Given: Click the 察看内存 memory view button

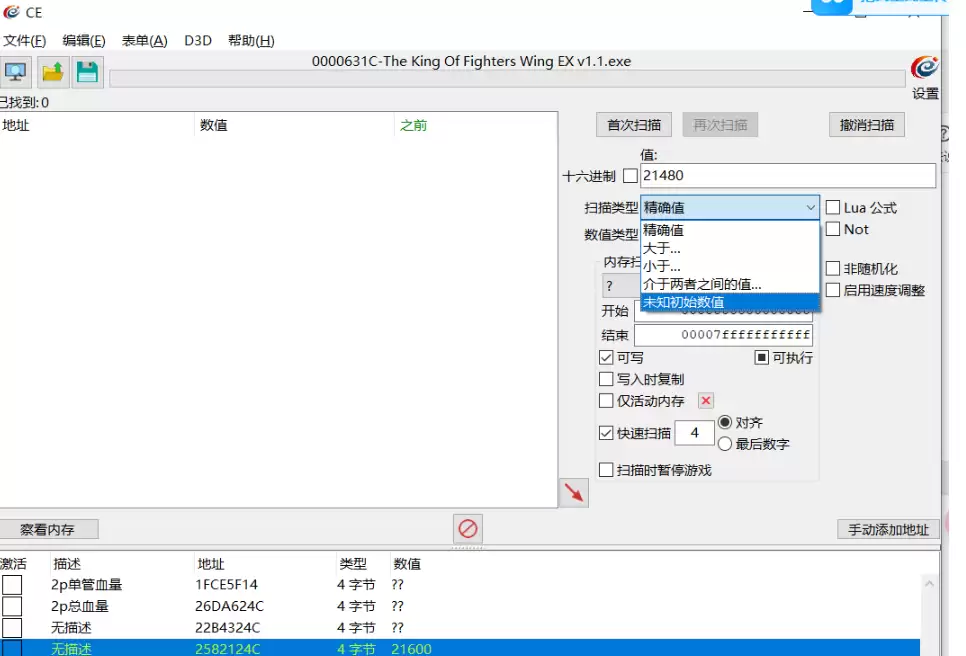Looking at the screenshot, I should tap(47, 530).
